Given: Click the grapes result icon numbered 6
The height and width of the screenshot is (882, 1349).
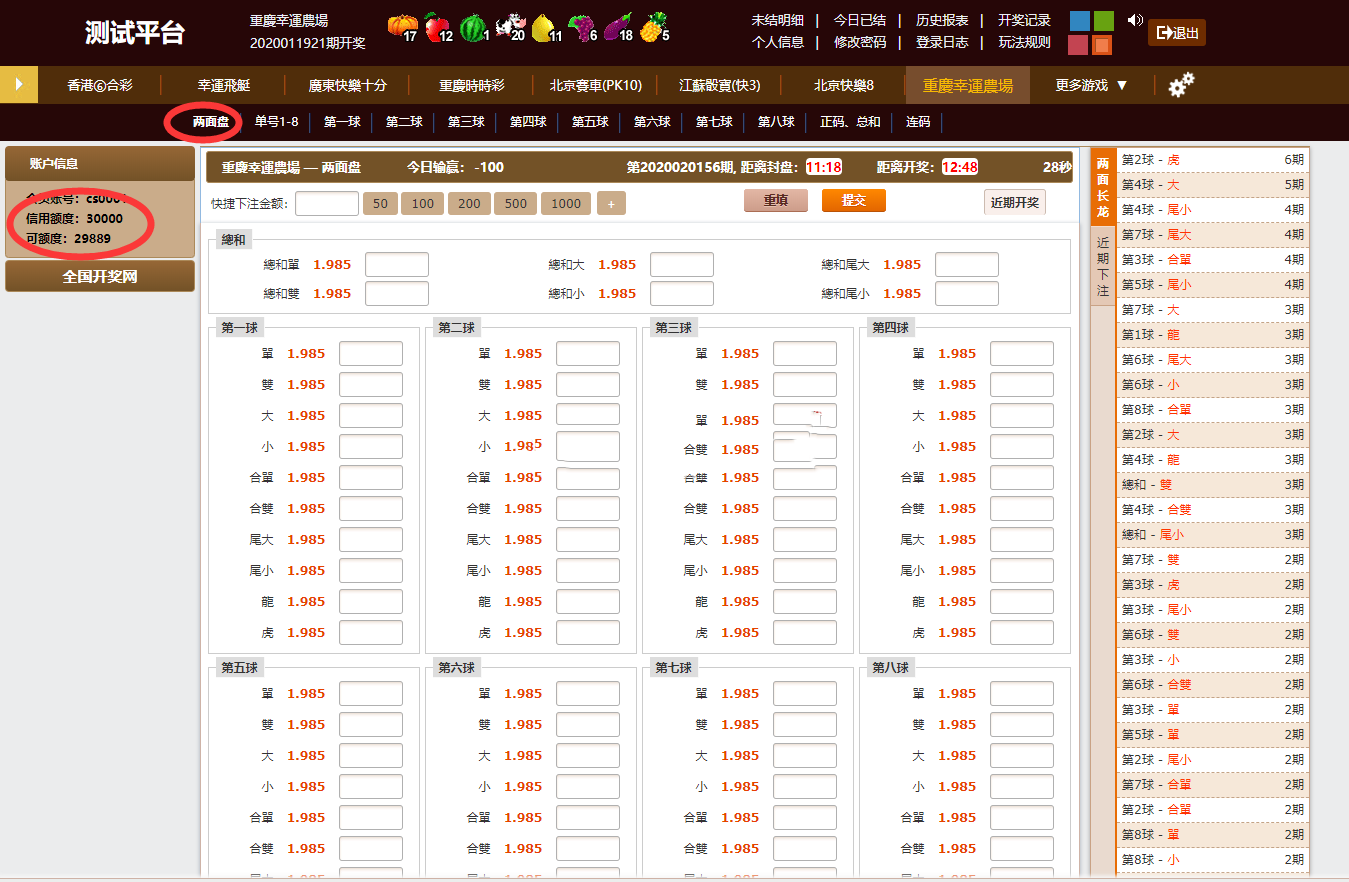Looking at the screenshot, I should click(x=580, y=27).
